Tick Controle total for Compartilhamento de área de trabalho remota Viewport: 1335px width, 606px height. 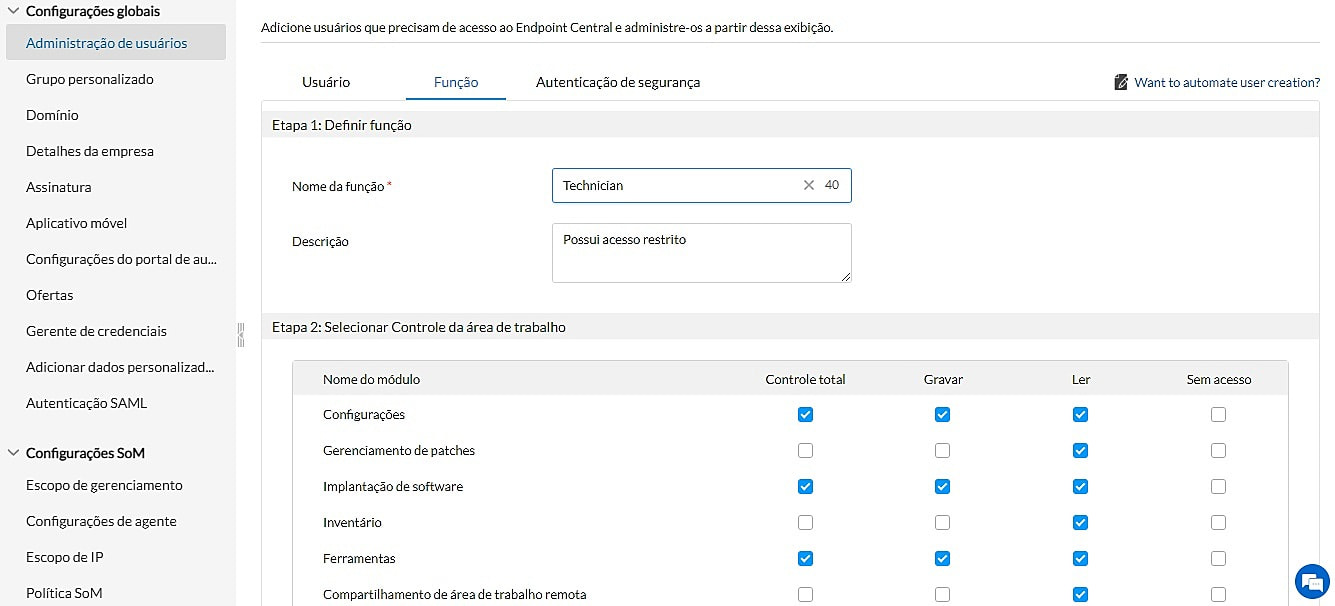coord(806,595)
